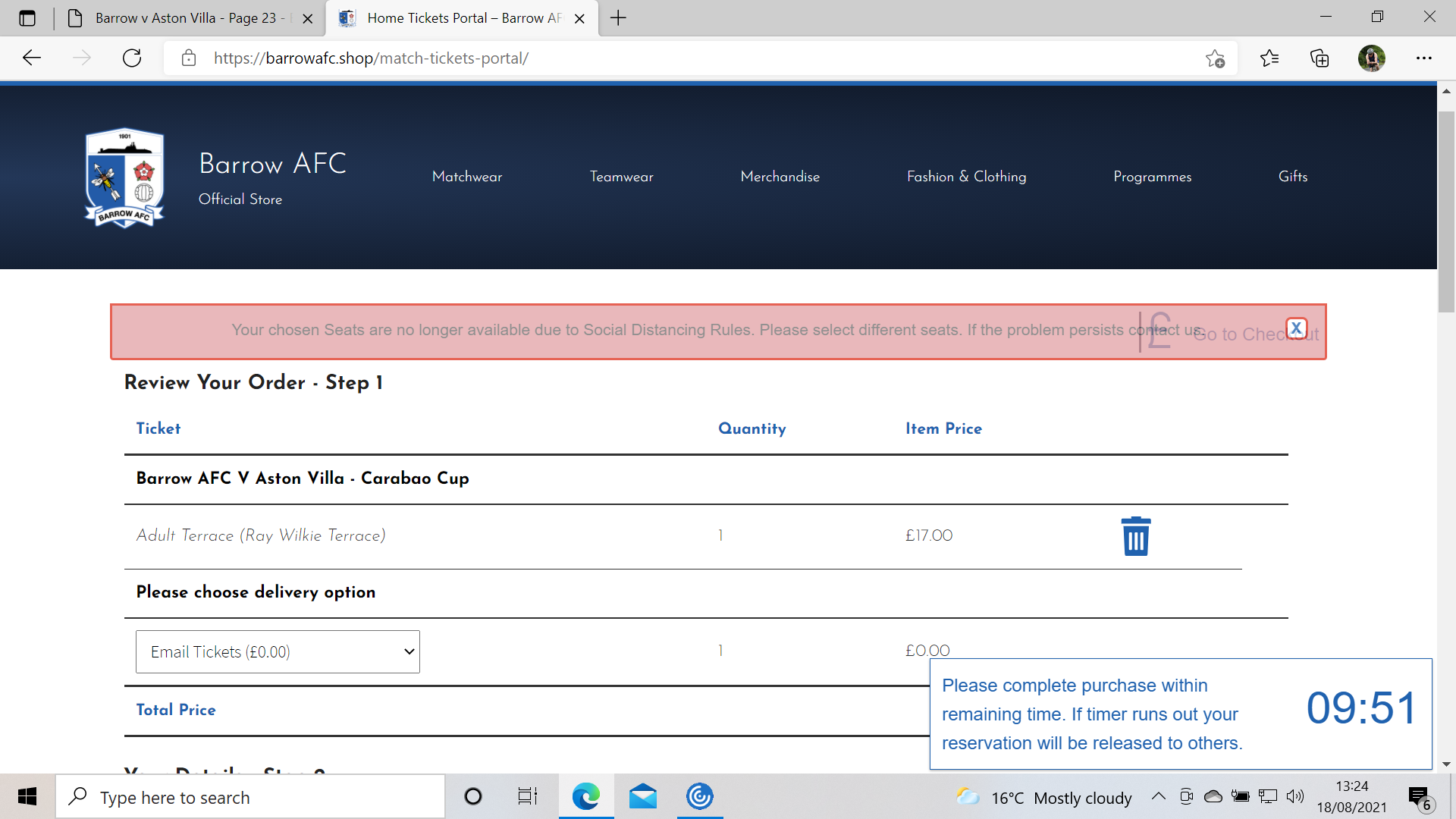1456x819 pixels.
Task: Open the notification center
Action: pos(1421,798)
